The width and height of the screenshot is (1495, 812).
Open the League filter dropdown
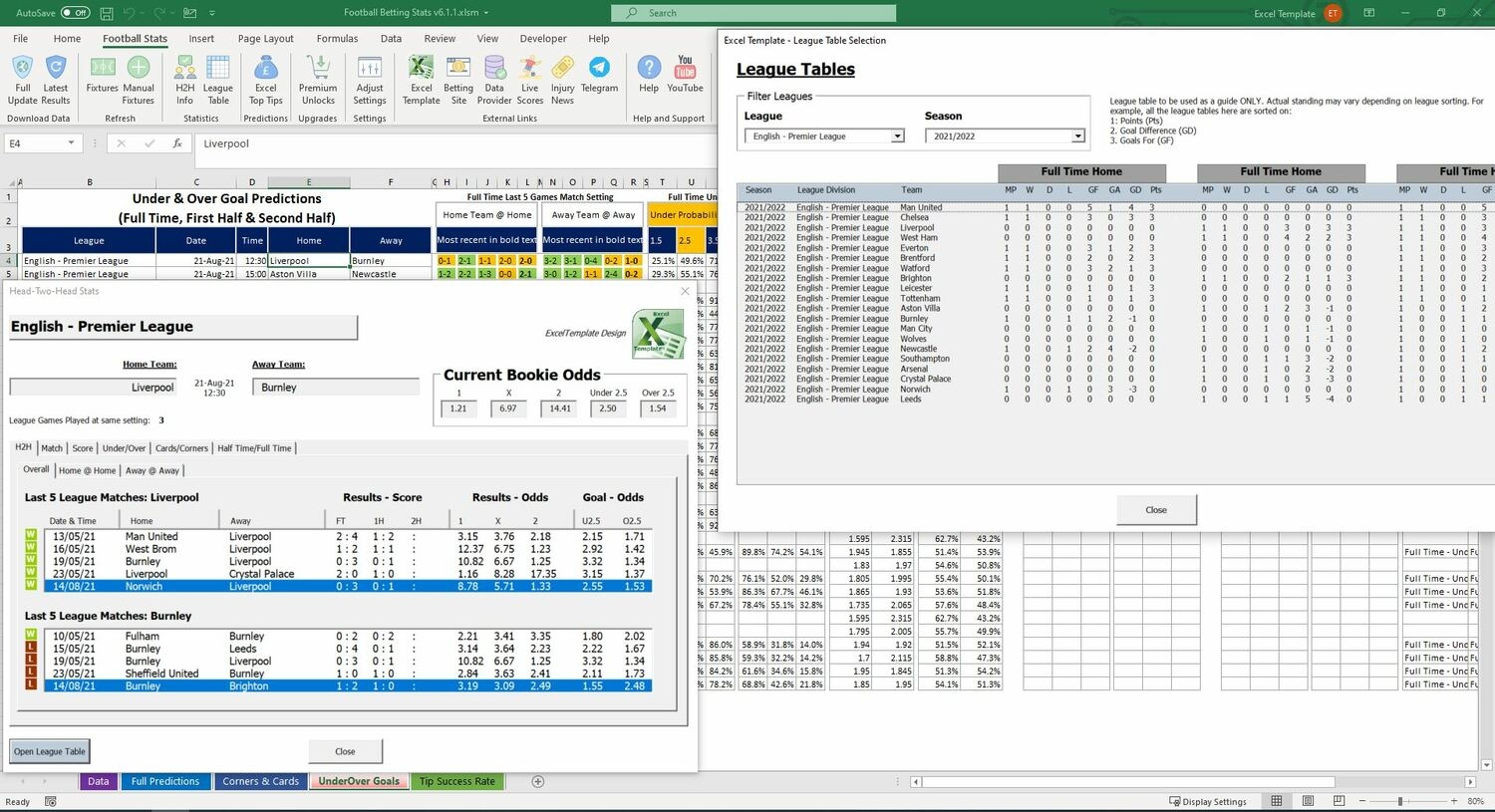click(x=896, y=135)
